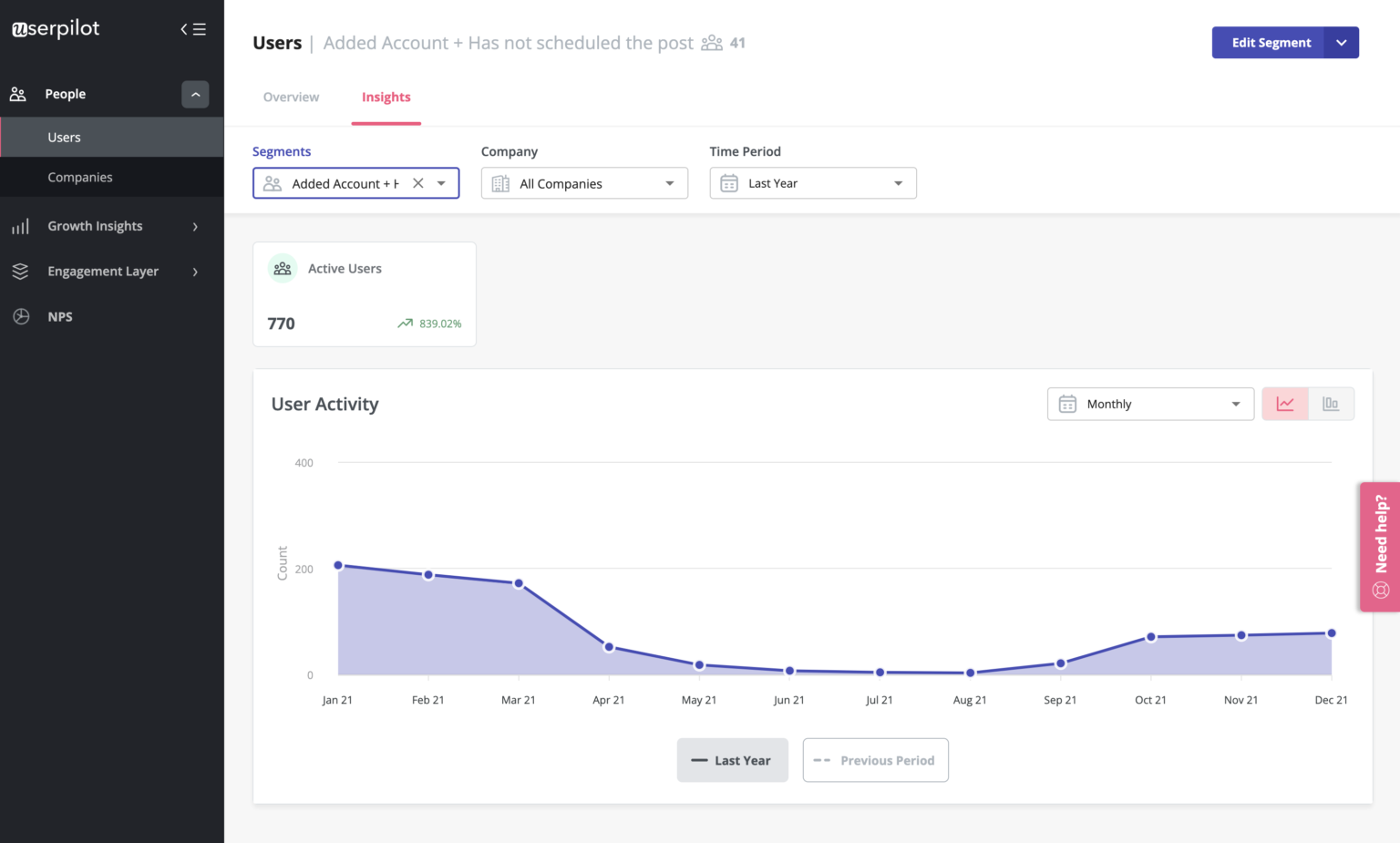Select the Insights tab

[x=386, y=97]
